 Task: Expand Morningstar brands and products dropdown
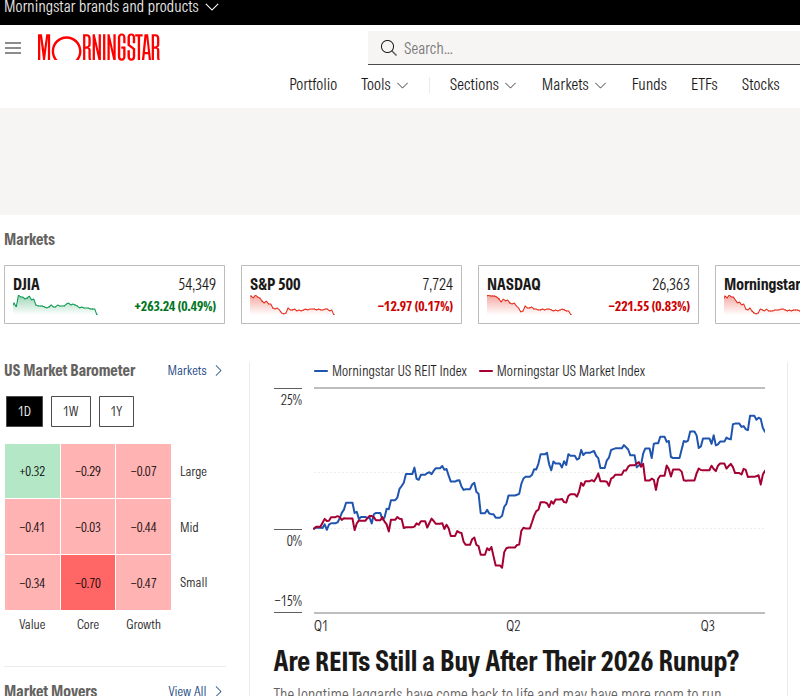pyautogui.click(x=111, y=7)
